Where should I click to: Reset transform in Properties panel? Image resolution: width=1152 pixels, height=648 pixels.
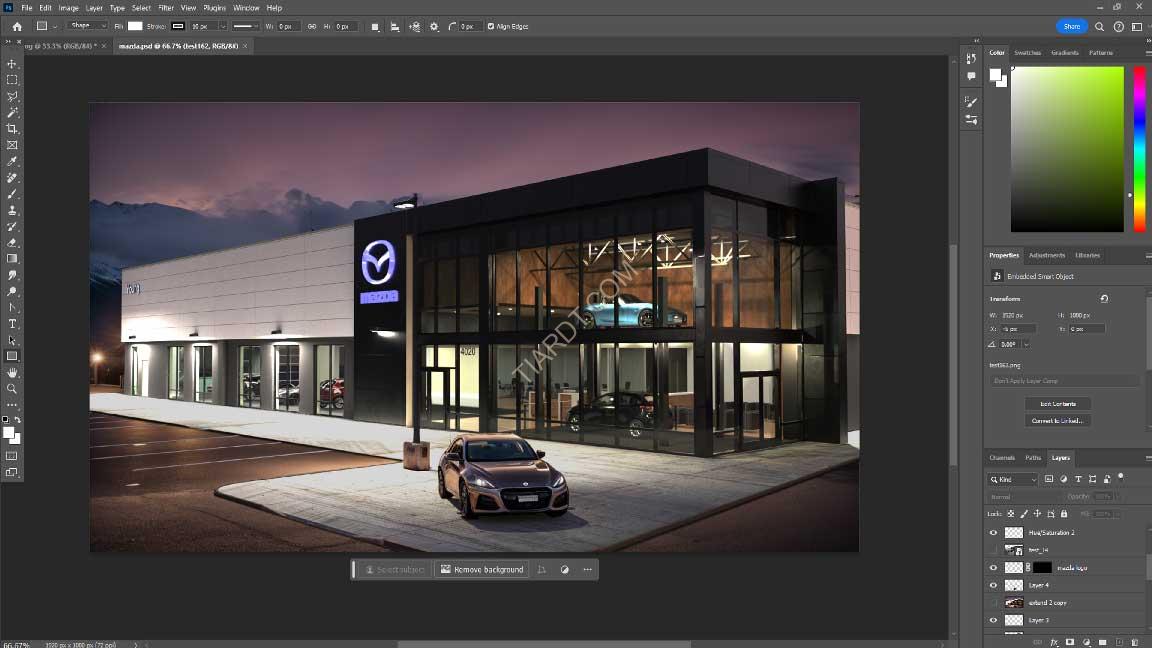(x=1104, y=299)
